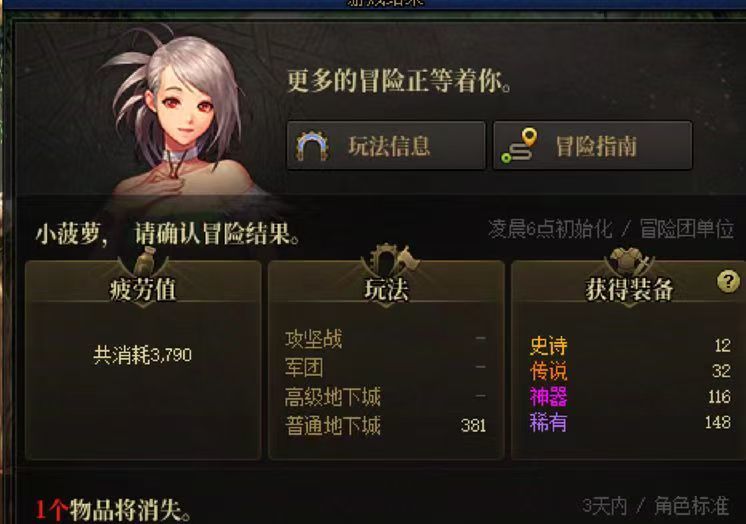Select the 史诗 equipment row
The image size is (746, 524).
click(x=630, y=346)
